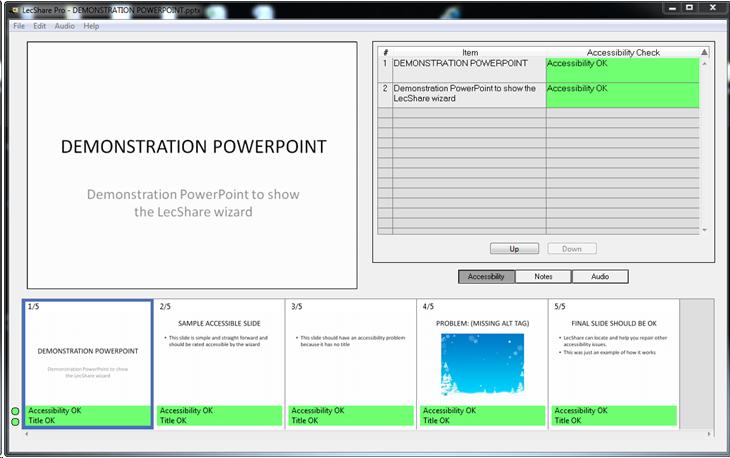The height and width of the screenshot is (458, 730).
Task: Minimize the LecShare Pro window
Action: pos(672,8)
